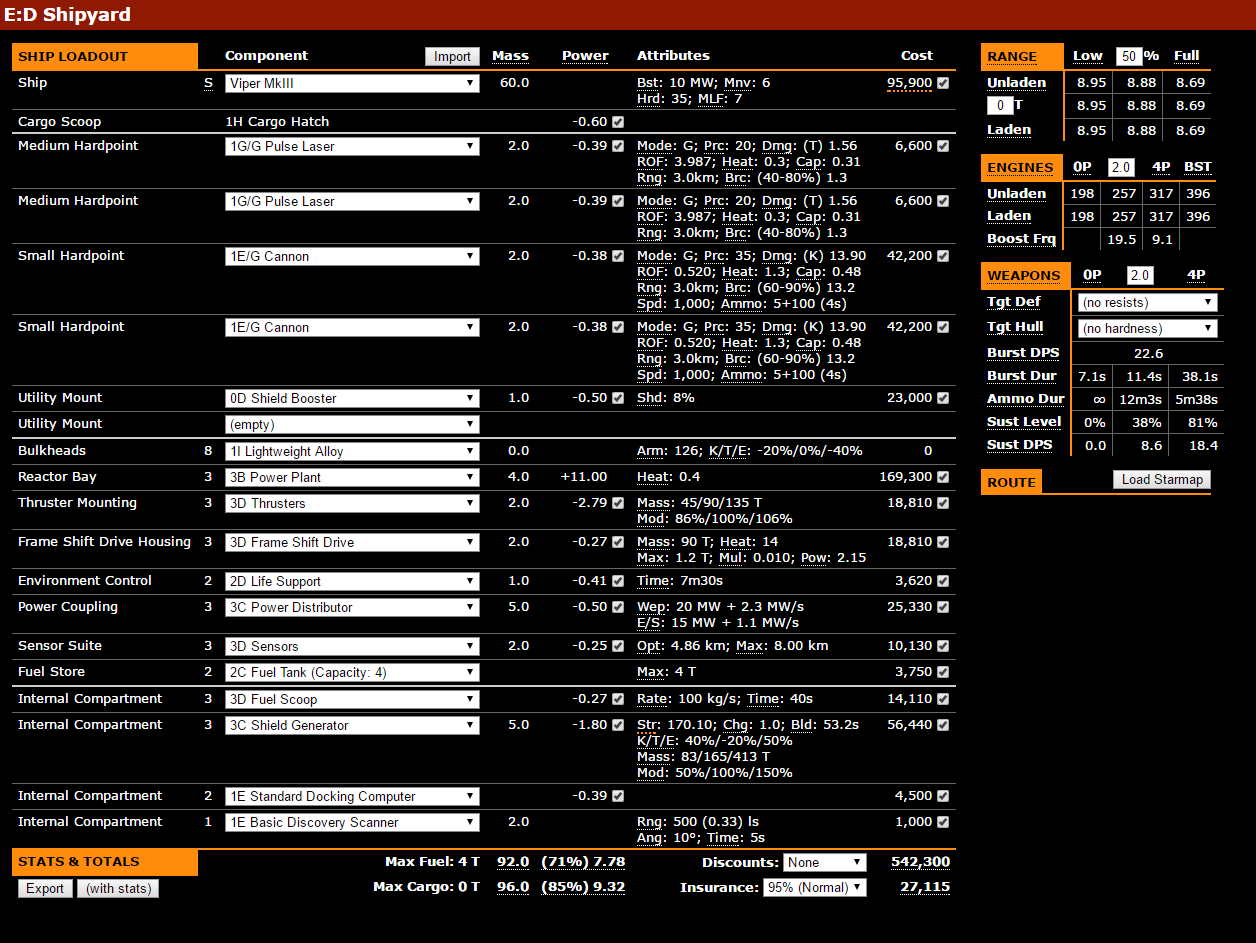Click the Export button
Viewport: 1256px width, 943px height.
45,888
